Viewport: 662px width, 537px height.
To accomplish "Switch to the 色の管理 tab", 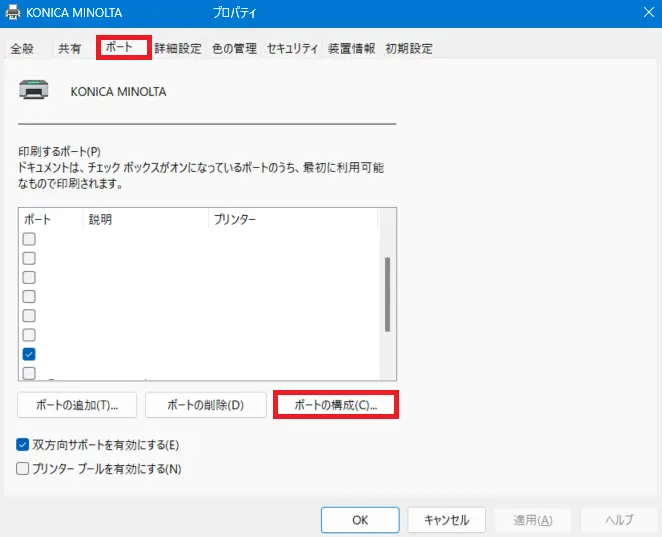I will 234,48.
